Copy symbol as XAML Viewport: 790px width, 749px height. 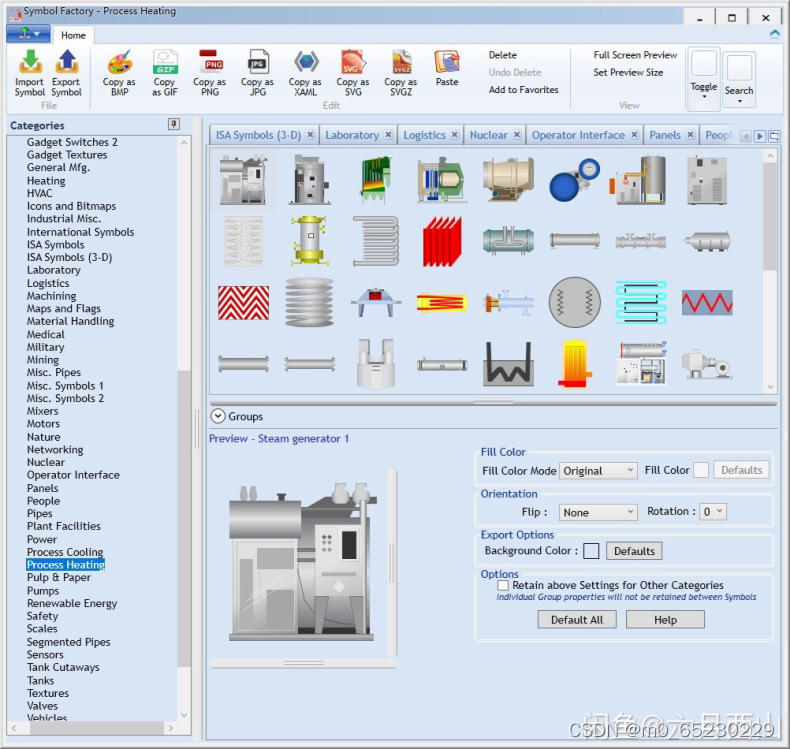click(x=305, y=73)
